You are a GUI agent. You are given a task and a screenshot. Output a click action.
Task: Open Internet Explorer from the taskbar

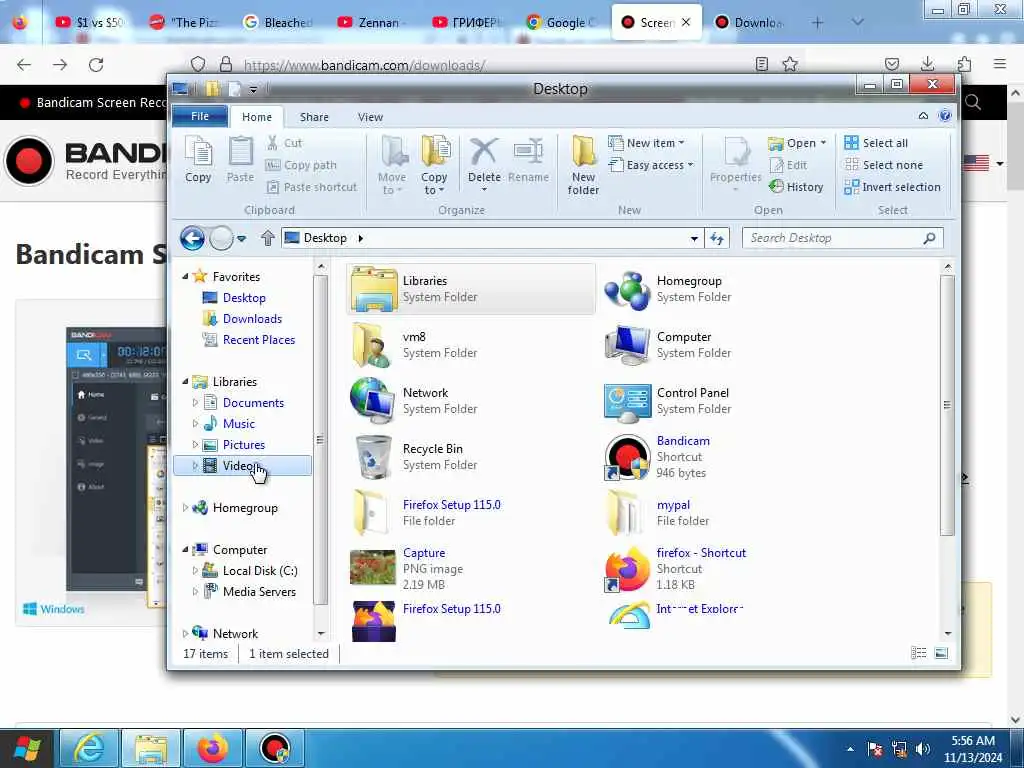(89, 748)
